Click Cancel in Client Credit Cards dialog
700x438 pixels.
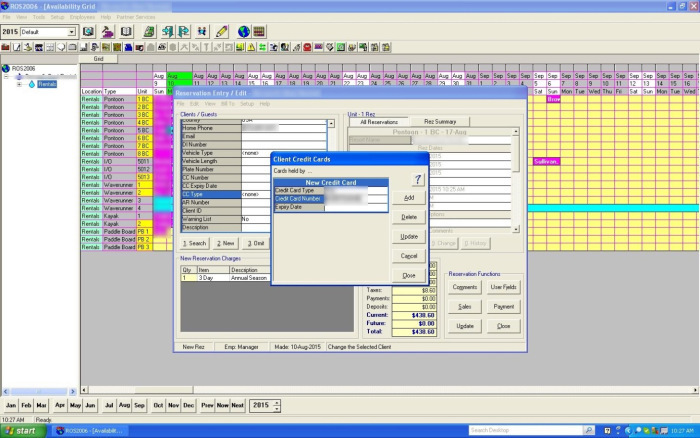[x=408, y=255]
